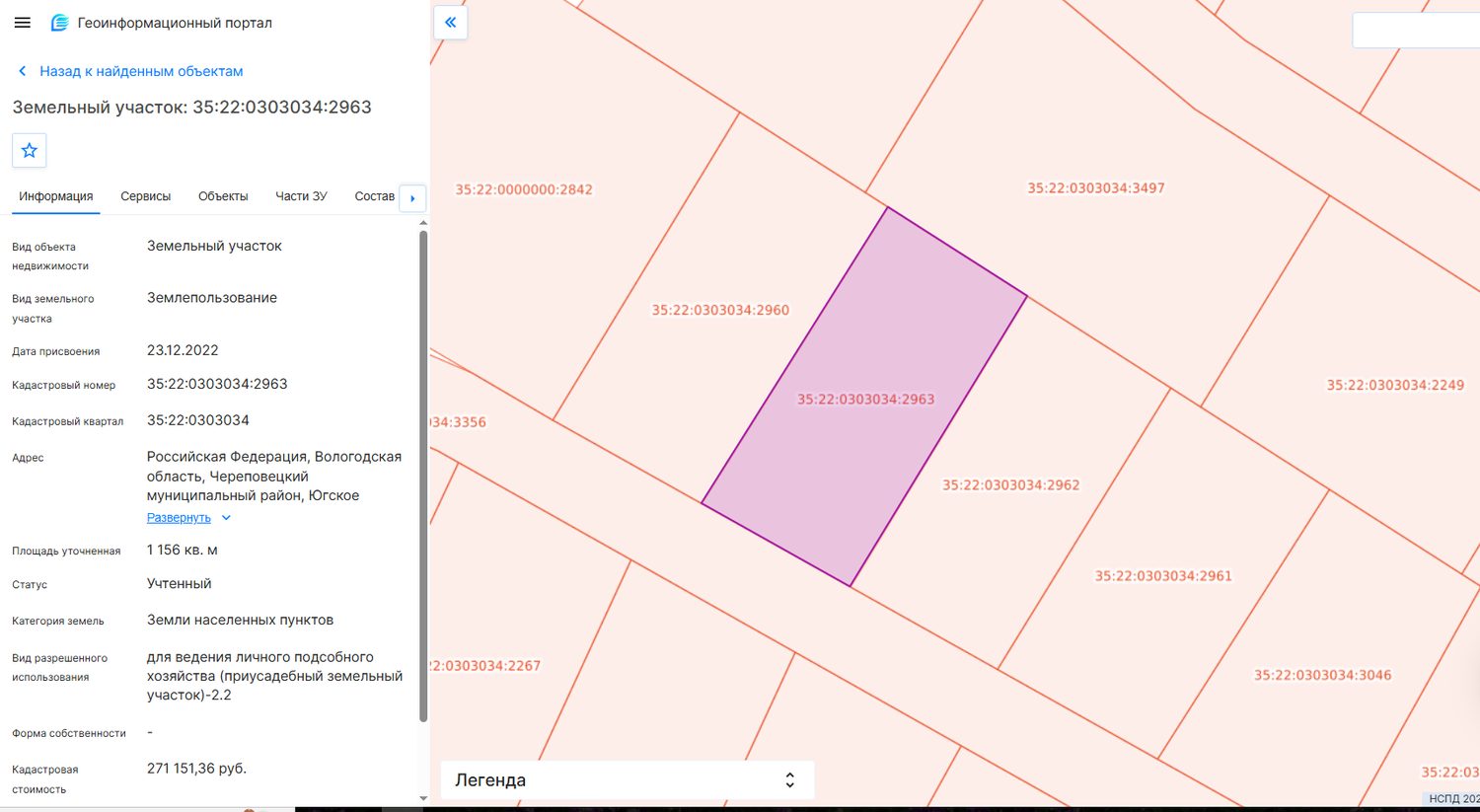Open the Части ЗУ tab

click(301, 196)
